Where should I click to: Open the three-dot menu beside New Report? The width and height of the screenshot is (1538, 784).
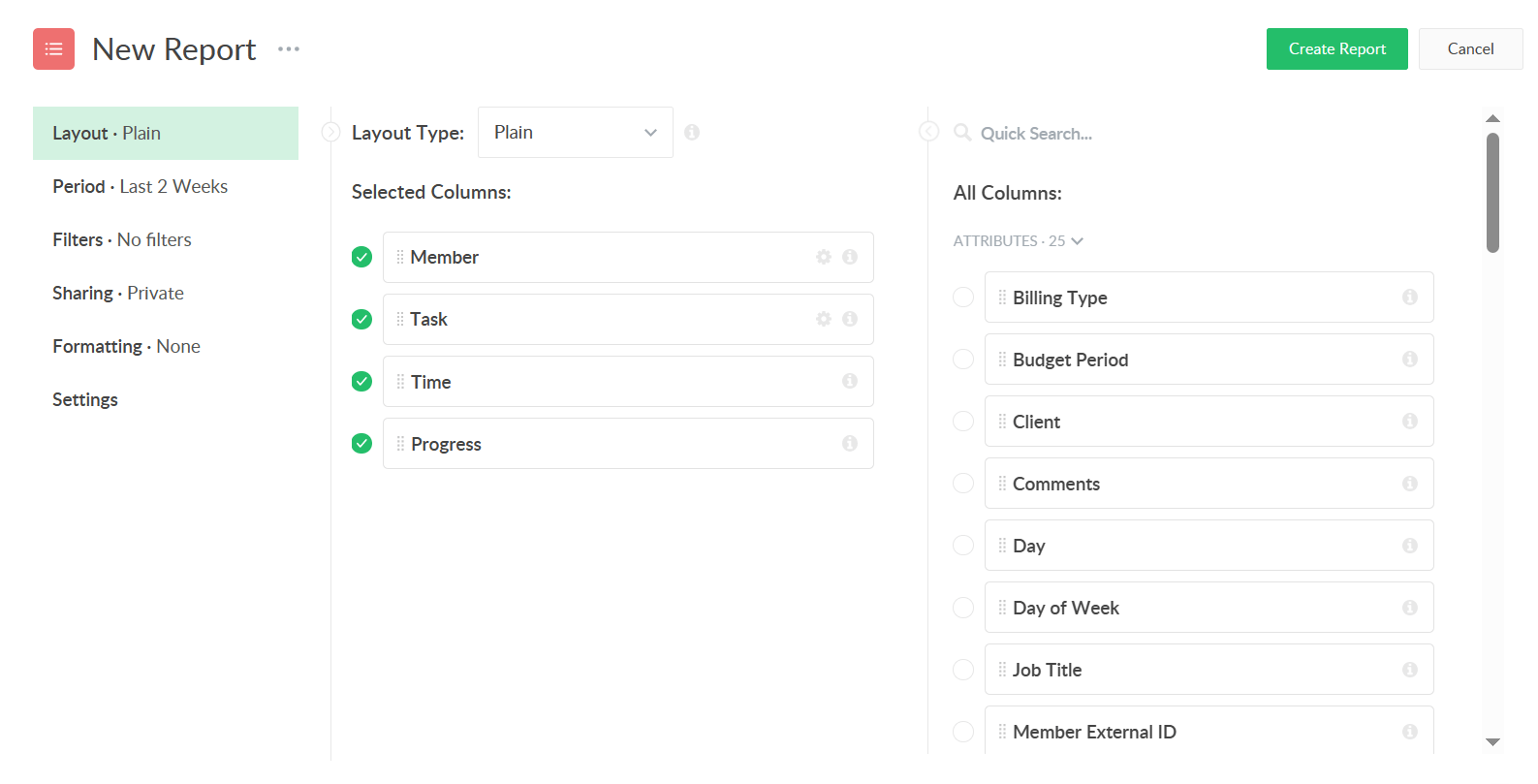289,48
